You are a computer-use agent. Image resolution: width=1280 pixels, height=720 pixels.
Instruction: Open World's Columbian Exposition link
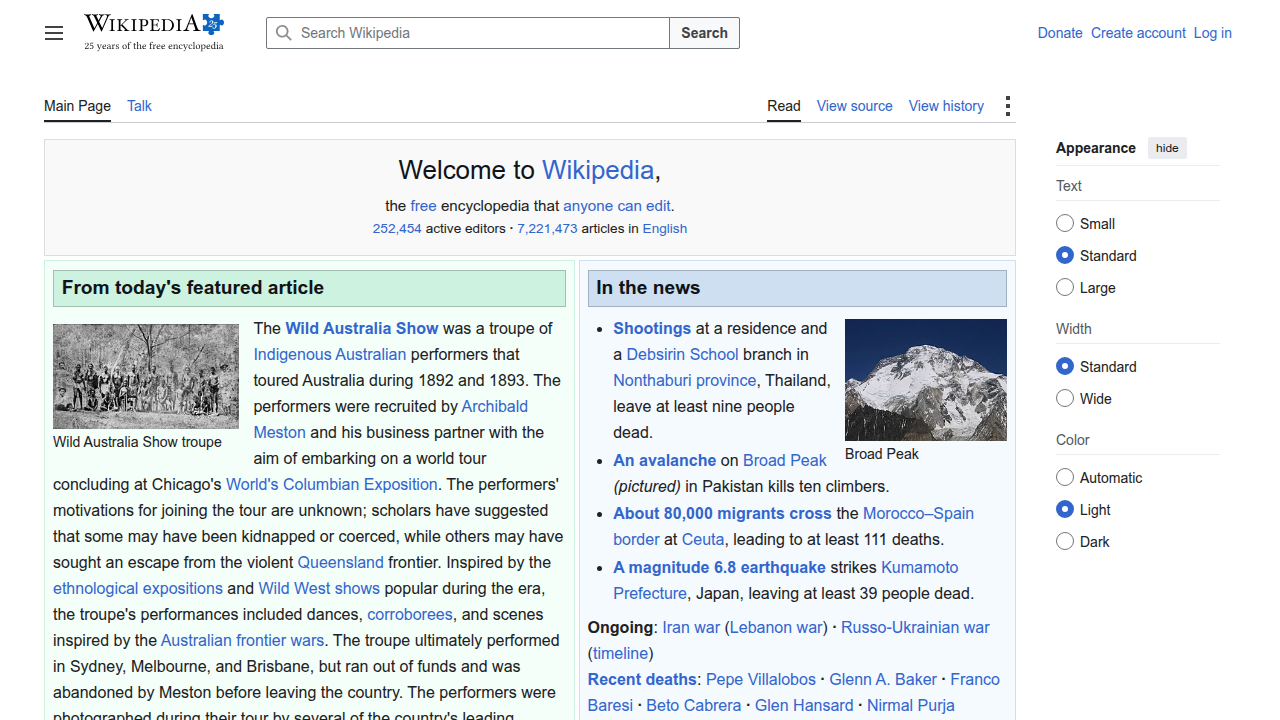click(332, 484)
